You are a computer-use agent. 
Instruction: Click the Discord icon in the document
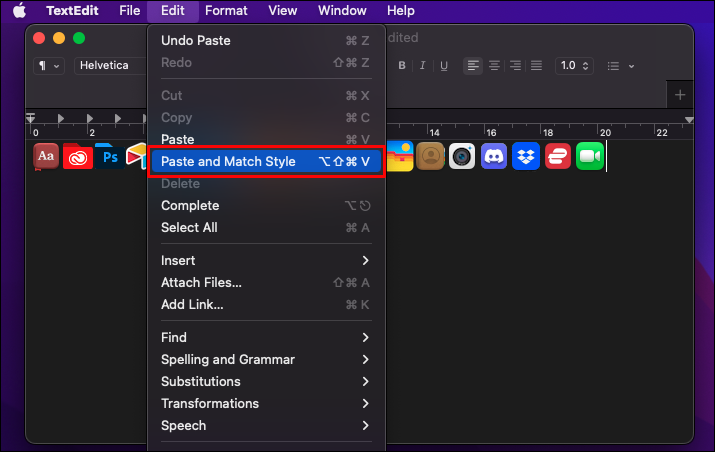pos(493,156)
